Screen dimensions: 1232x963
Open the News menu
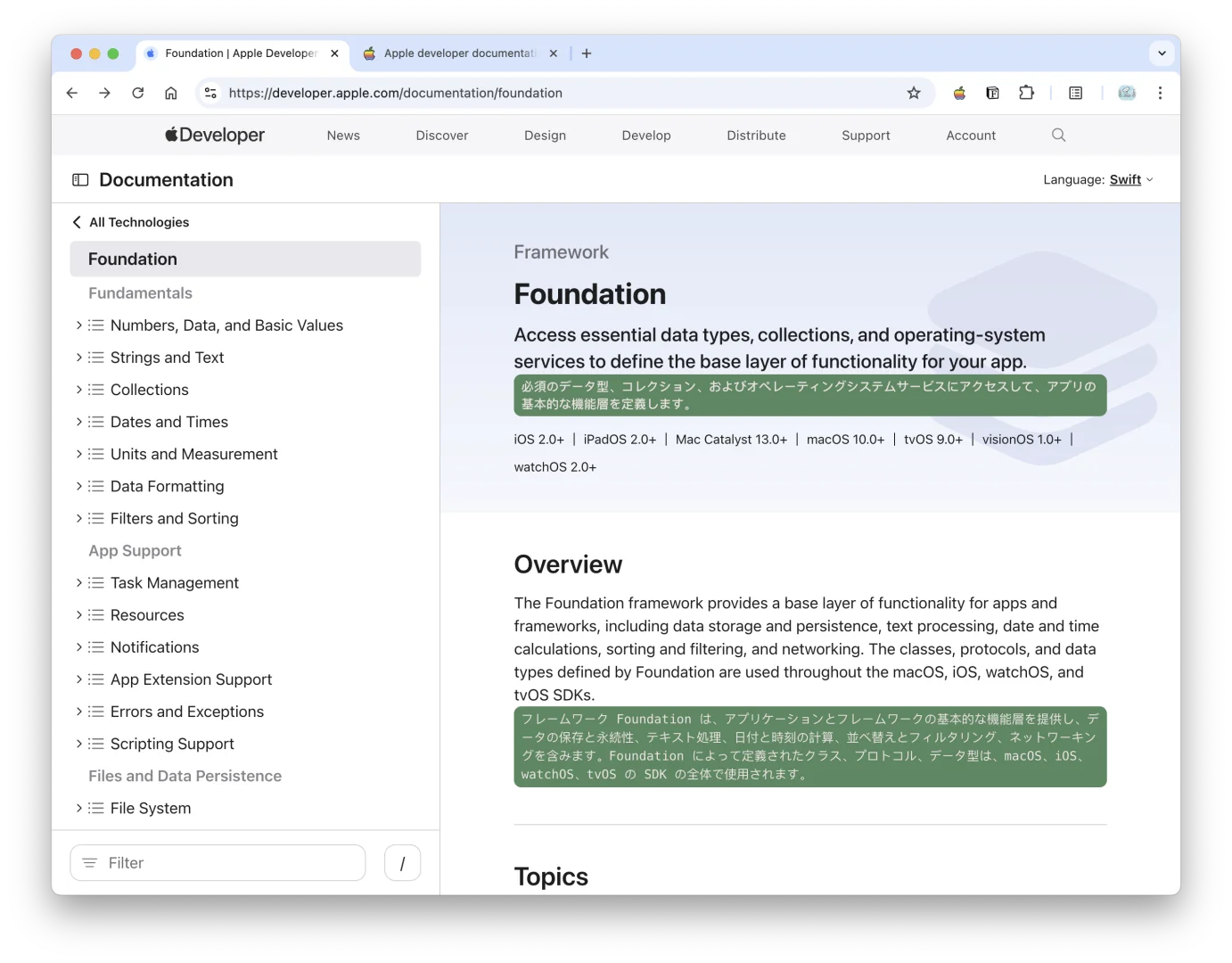point(343,136)
